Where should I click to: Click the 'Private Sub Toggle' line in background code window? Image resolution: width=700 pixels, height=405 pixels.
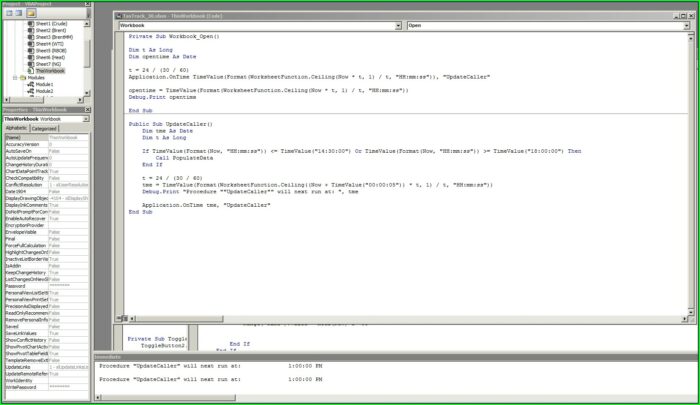coord(157,339)
